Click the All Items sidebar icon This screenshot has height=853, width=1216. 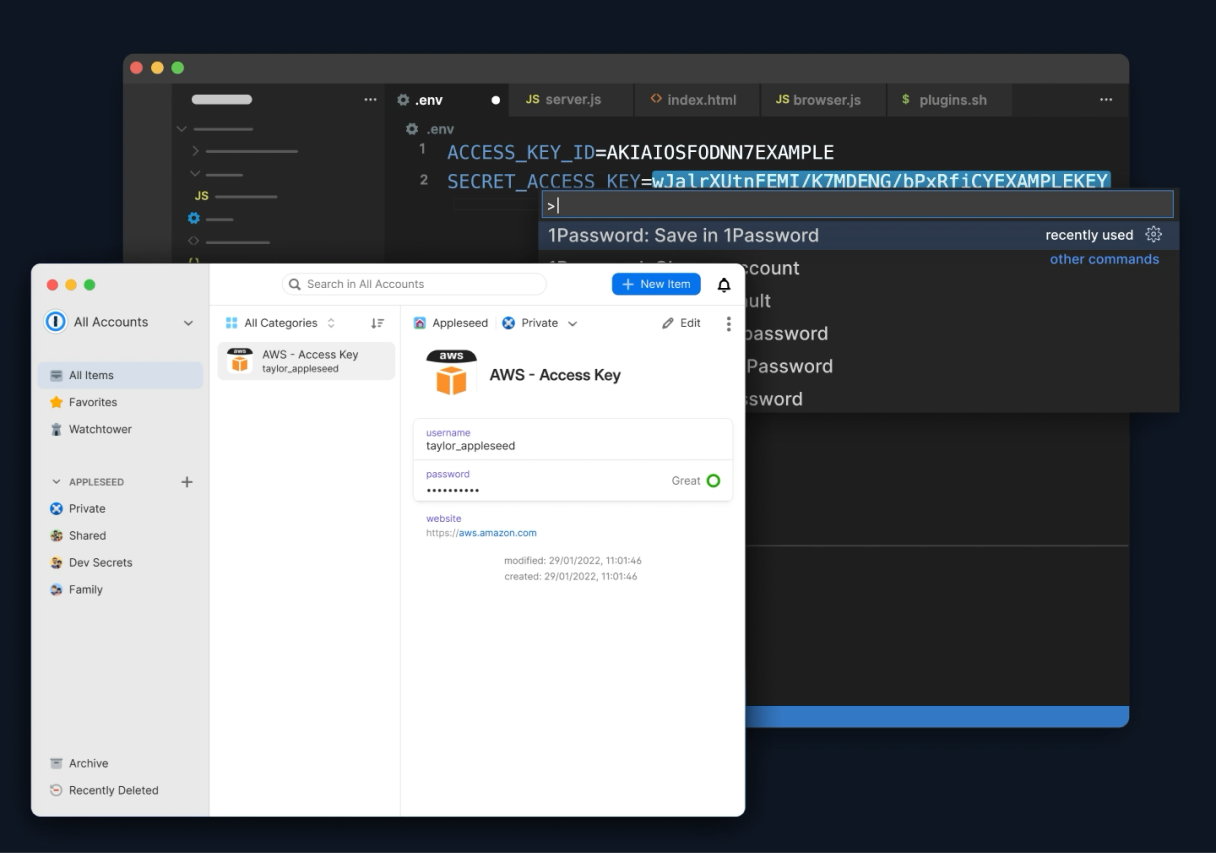(56, 376)
